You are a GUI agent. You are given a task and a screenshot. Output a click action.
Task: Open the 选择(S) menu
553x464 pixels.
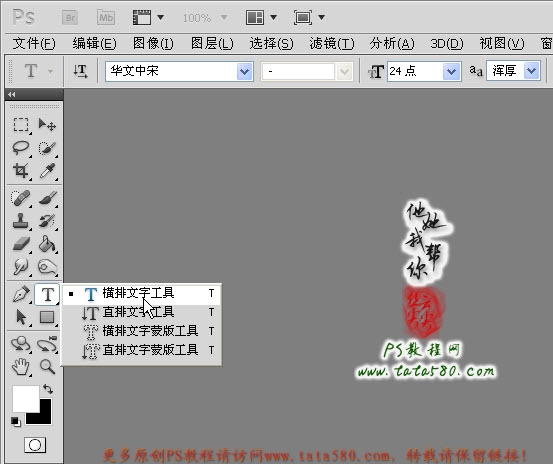[x=271, y=44]
